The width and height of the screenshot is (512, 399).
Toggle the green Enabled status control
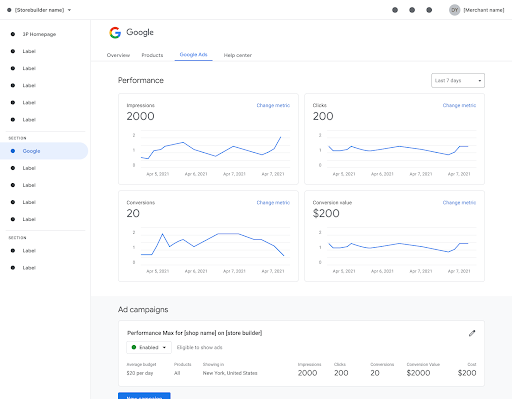click(x=149, y=347)
